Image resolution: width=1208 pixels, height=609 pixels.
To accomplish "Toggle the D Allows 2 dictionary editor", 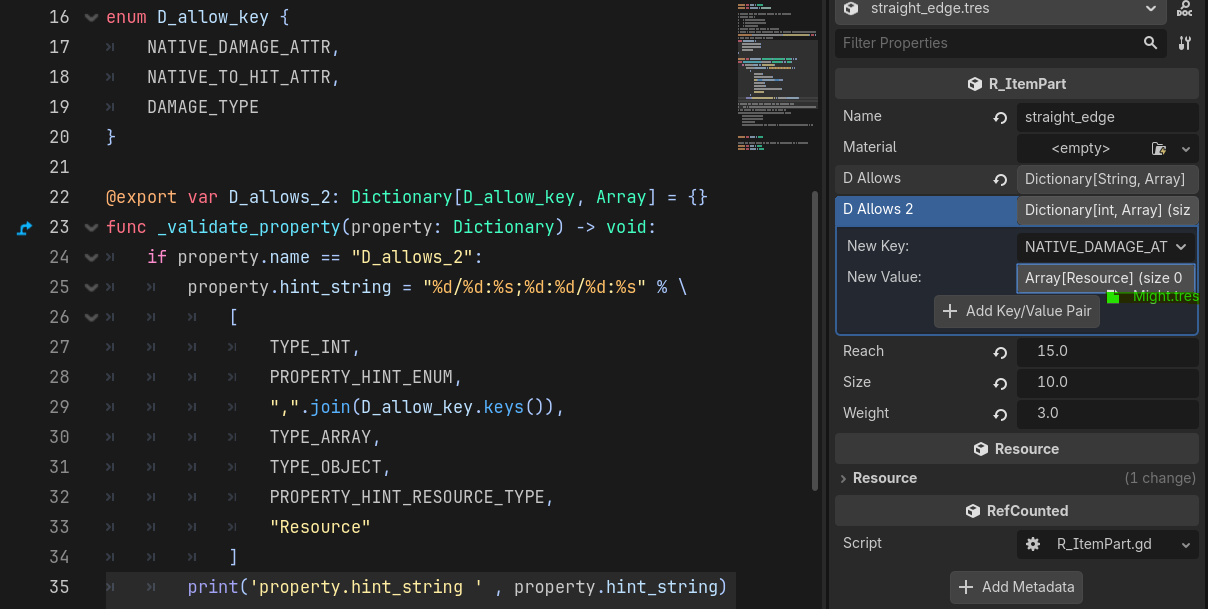I will (x=1107, y=210).
